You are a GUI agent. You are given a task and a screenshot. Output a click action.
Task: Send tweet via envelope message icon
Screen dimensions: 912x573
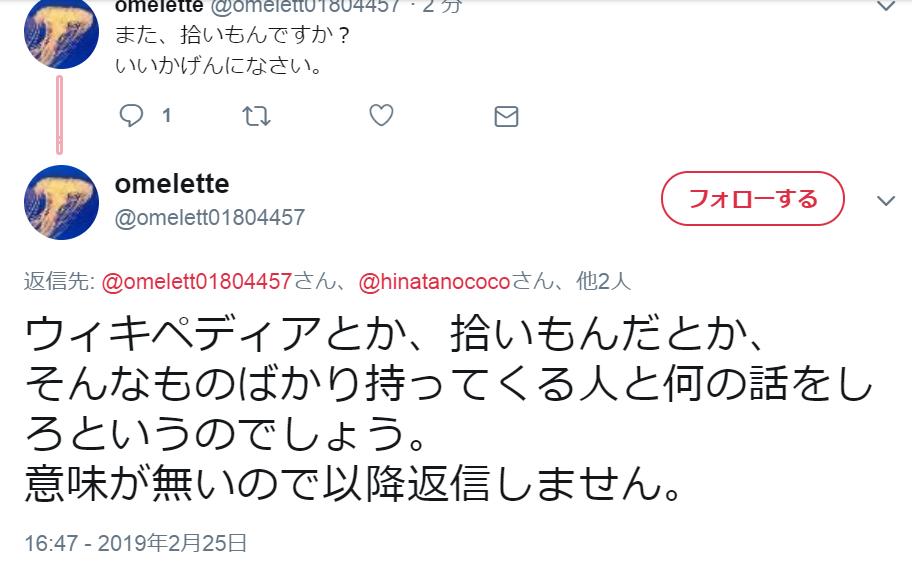(506, 116)
